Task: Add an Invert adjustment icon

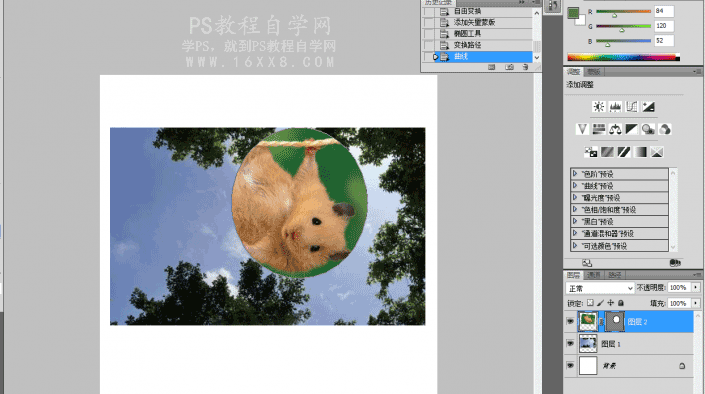Action: click(591, 152)
